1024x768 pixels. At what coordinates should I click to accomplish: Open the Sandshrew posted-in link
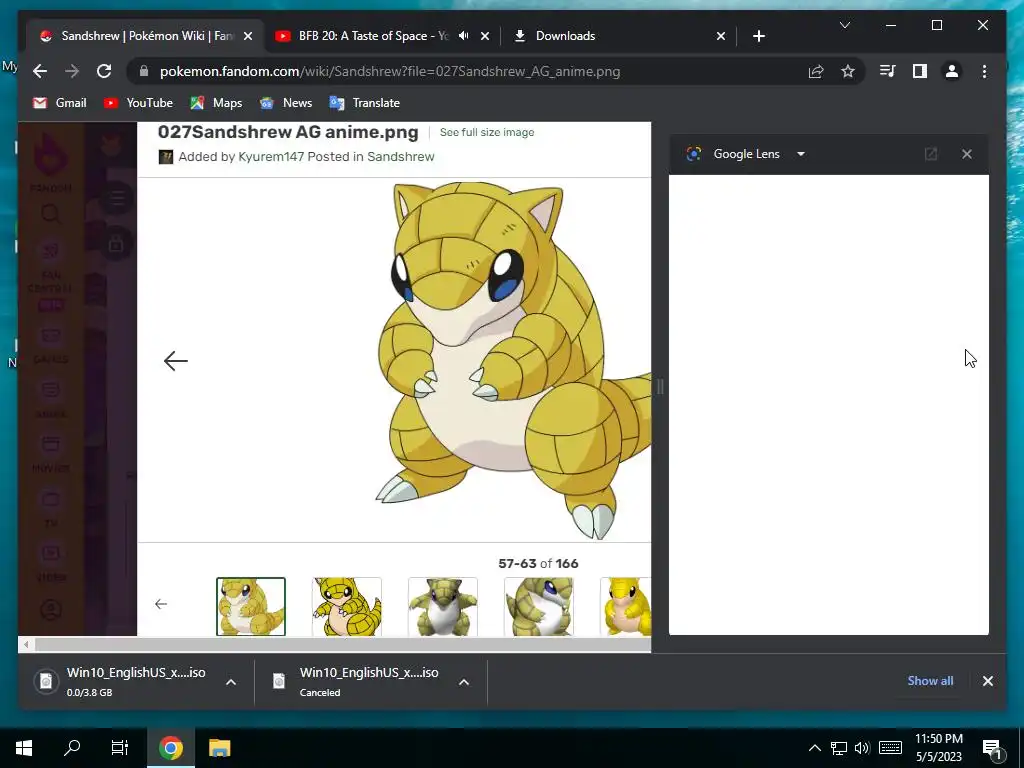400,157
